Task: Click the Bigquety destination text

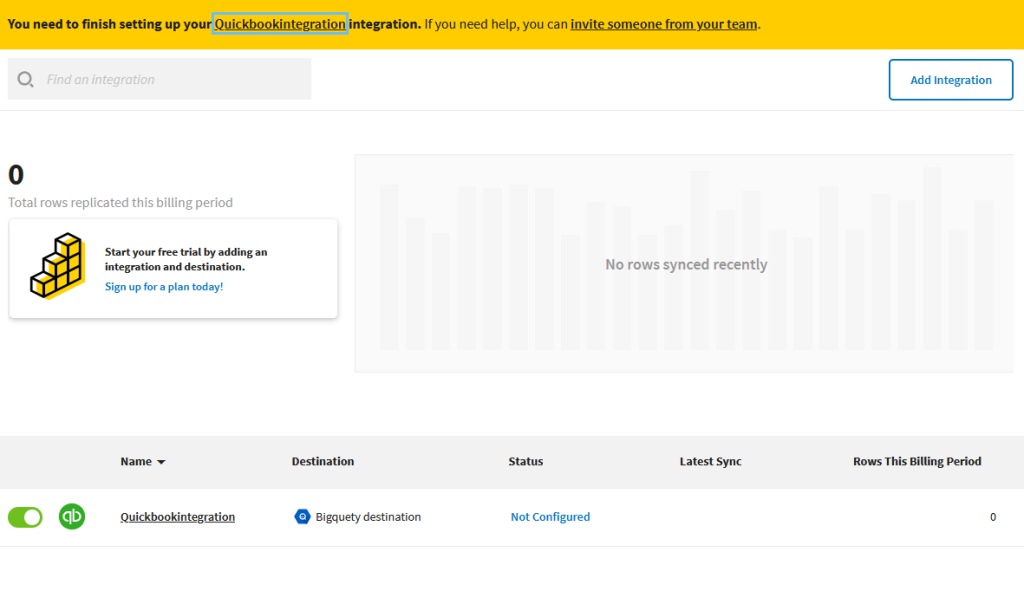Action: coord(368,517)
